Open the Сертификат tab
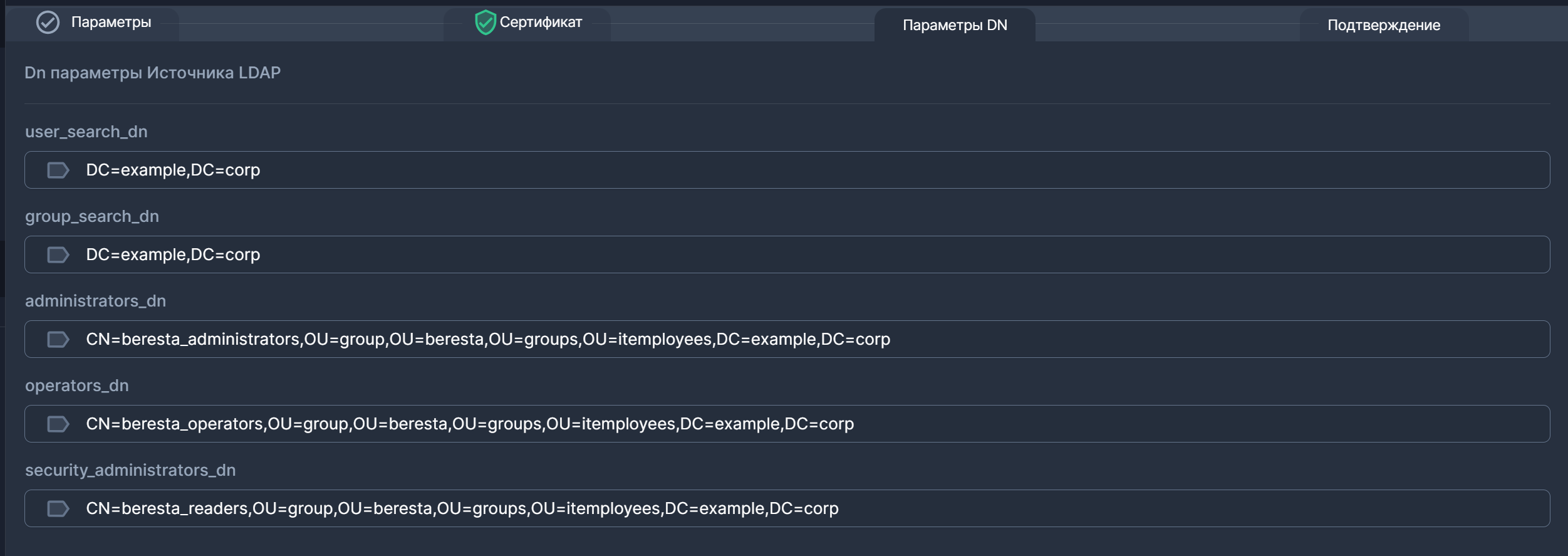The width and height of the screenshot is (1568, 556). coord(540,23)
